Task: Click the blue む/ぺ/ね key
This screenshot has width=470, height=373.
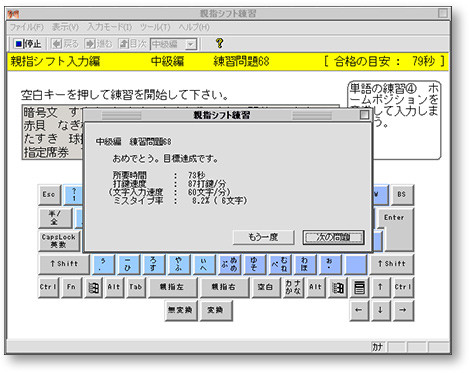Action: click(280, 264)
